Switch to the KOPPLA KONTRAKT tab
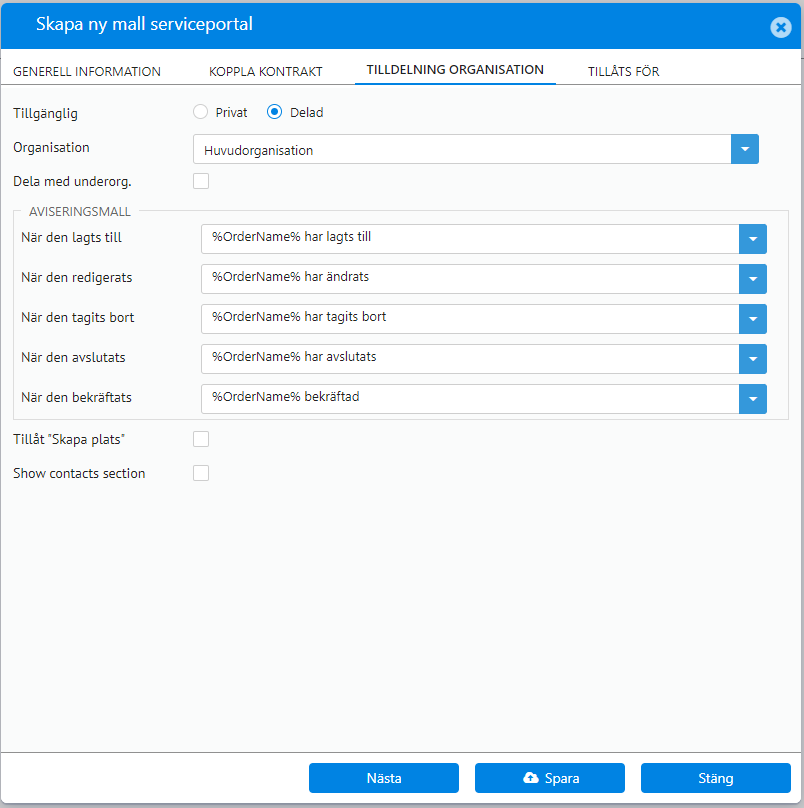Screen dimensions: 804x808 click(265, 71)
